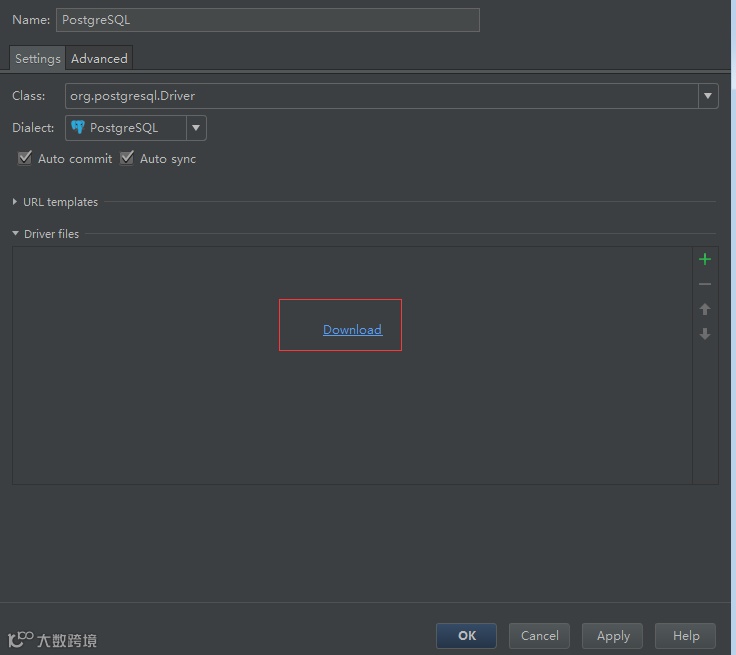
Task: Click the move down arrow icon
Action: pyautogui.click(x=705, y=334)
